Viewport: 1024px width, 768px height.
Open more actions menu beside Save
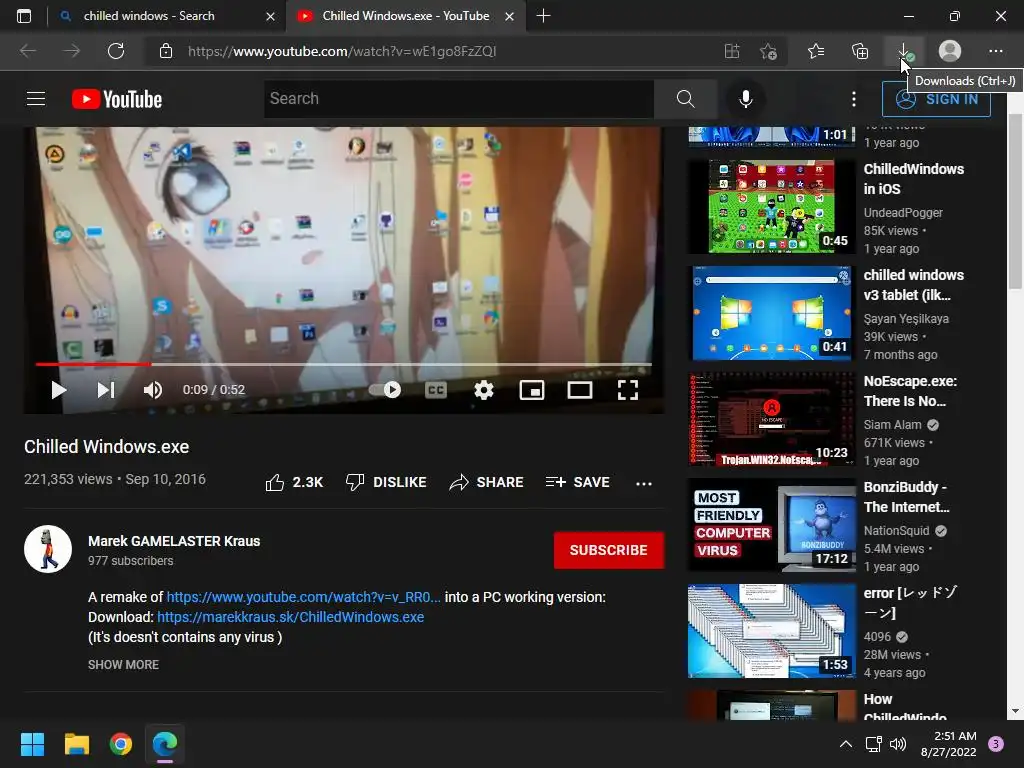pos(643,483)
